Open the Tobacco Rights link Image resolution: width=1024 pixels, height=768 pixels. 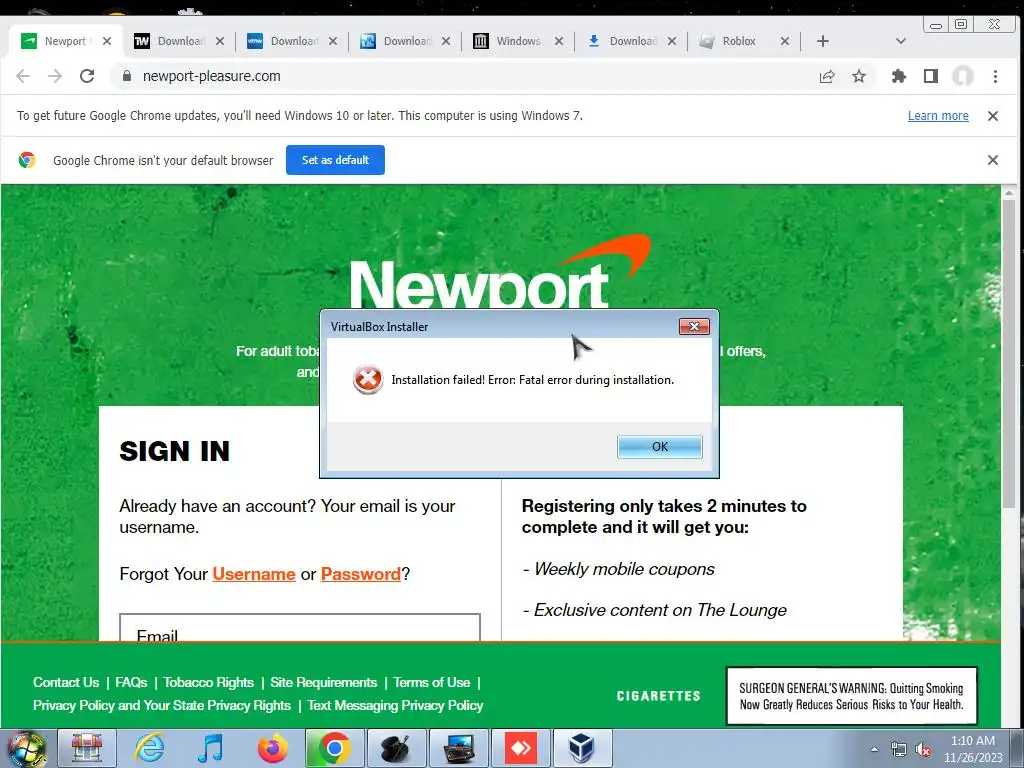208,682
